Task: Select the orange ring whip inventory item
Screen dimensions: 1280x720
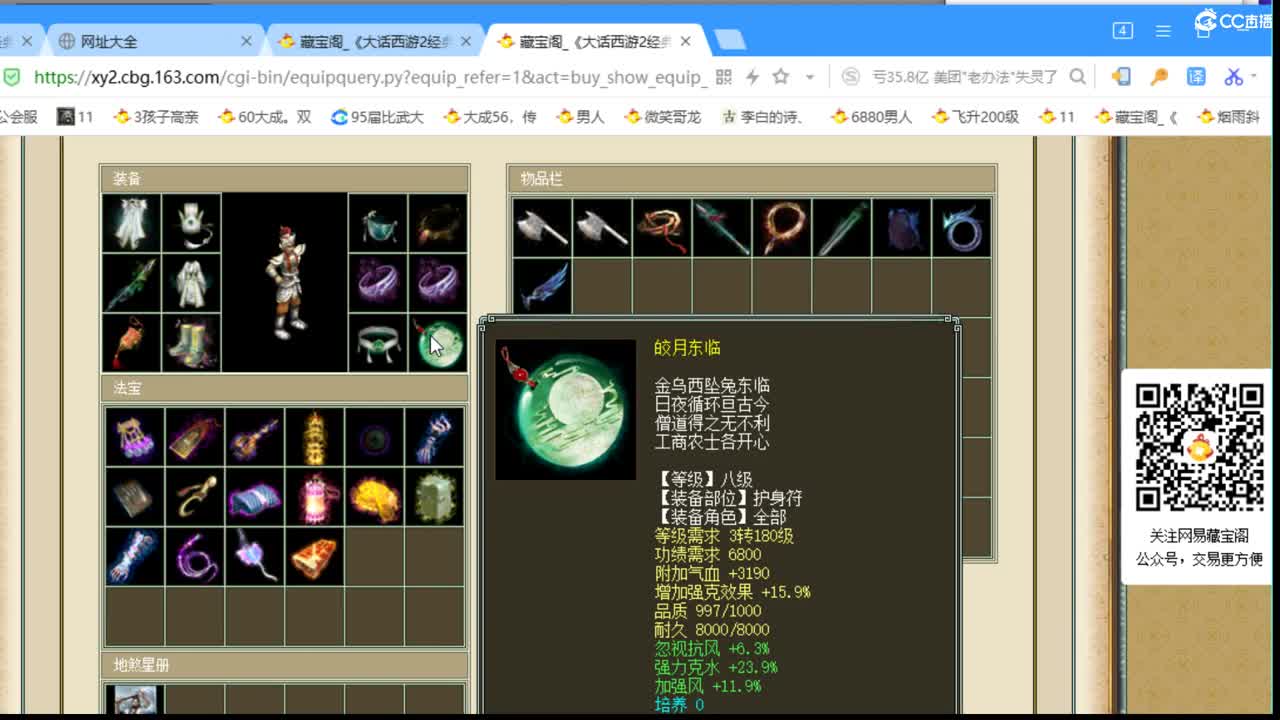Action: (782, 227)
